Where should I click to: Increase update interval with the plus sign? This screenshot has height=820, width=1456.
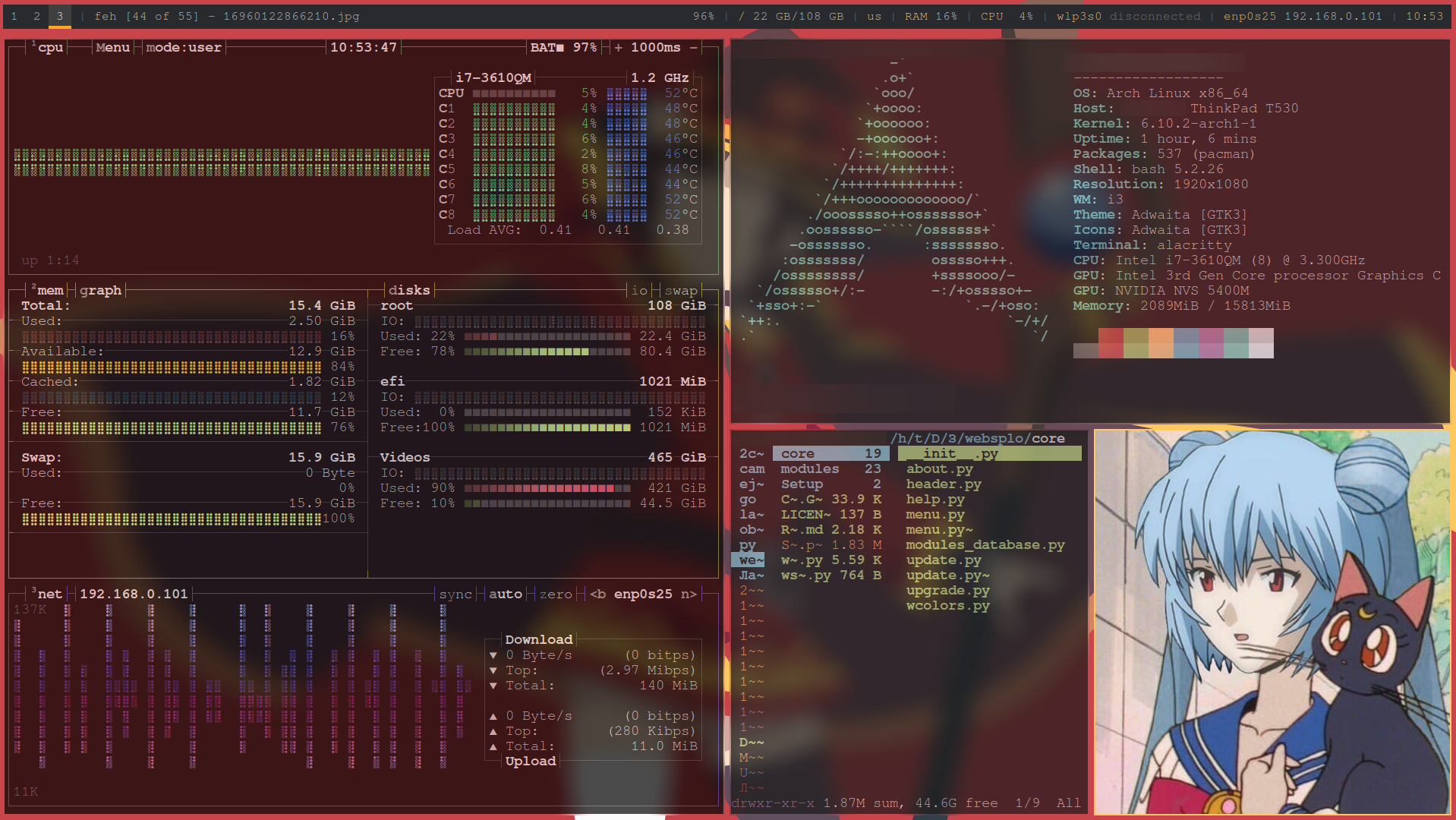[618, 47]
